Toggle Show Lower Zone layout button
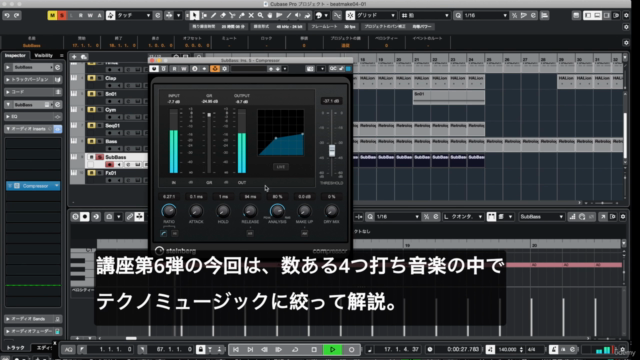The width and height of the screenshot is (640, 360). 597,16
